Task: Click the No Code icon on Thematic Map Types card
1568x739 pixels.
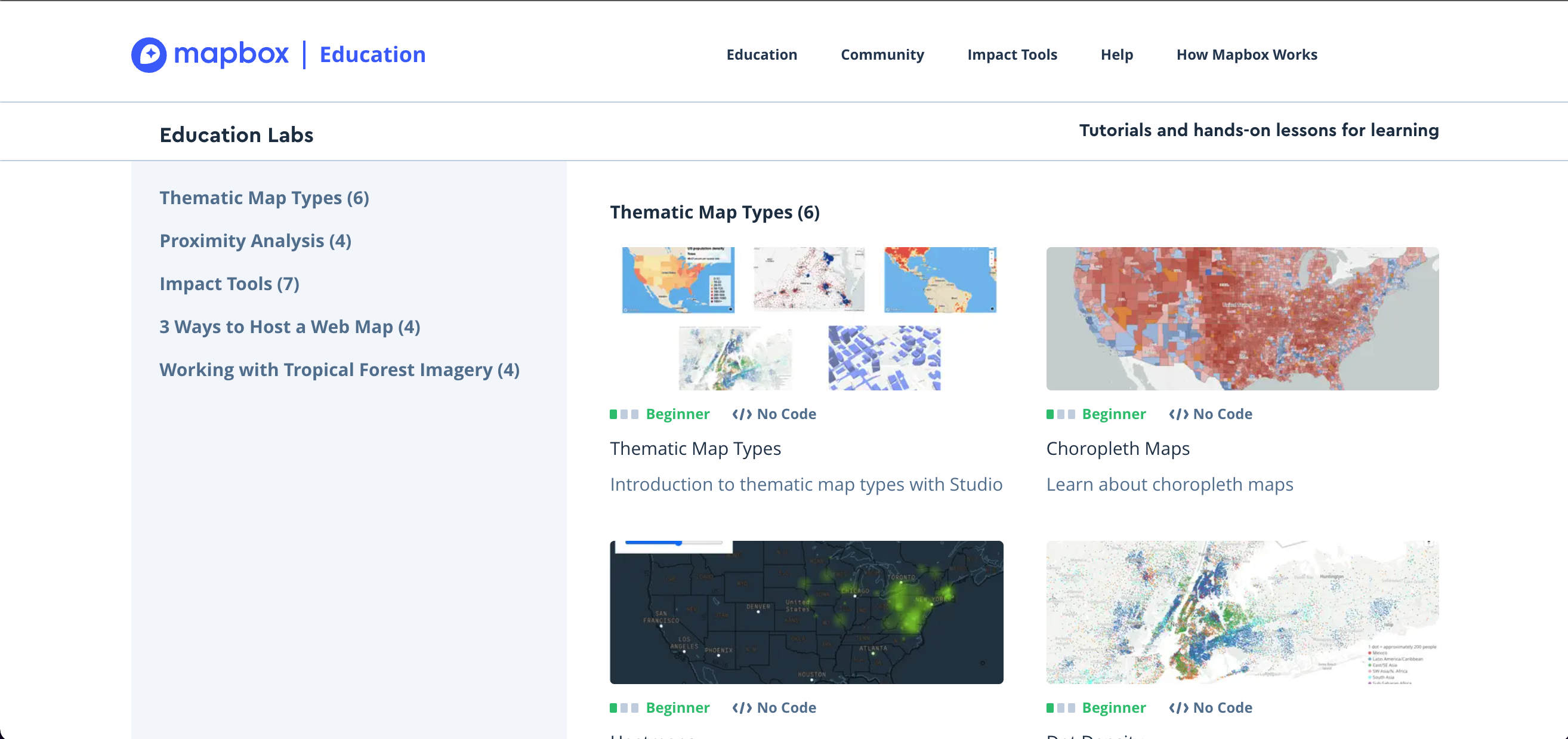Action: 742,414
